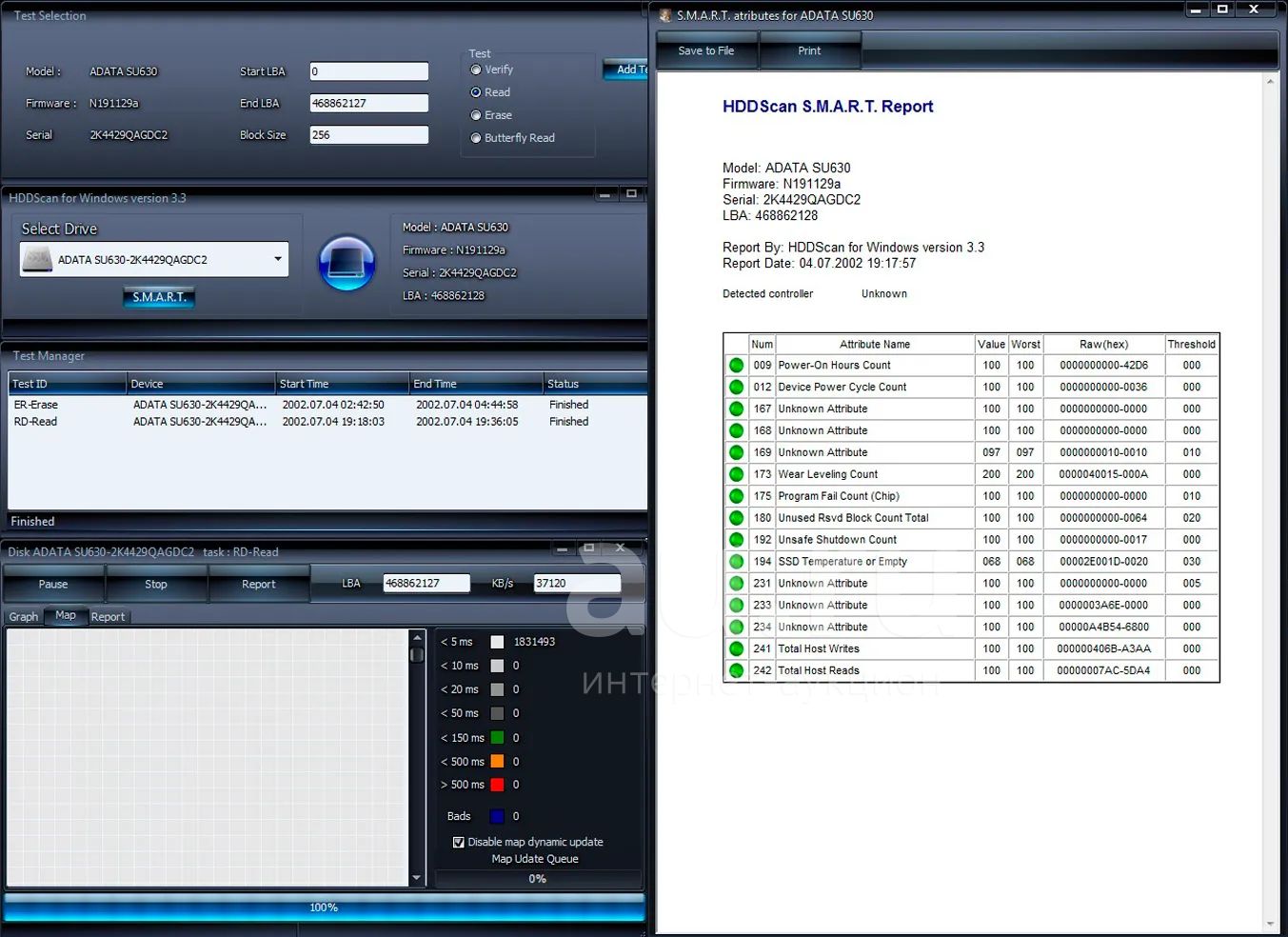
Task: Click the S.M.A.R.T. button
Action: (x=159, y=297)
